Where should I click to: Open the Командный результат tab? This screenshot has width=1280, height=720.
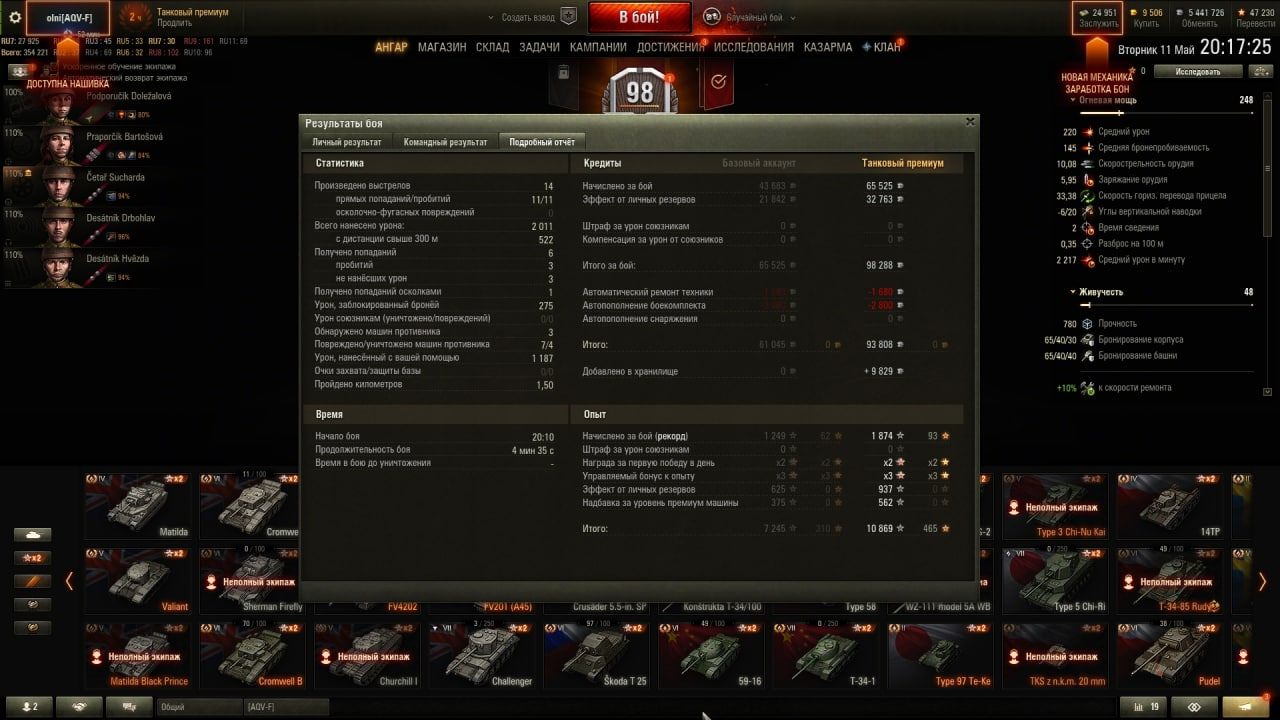[445, 142]
